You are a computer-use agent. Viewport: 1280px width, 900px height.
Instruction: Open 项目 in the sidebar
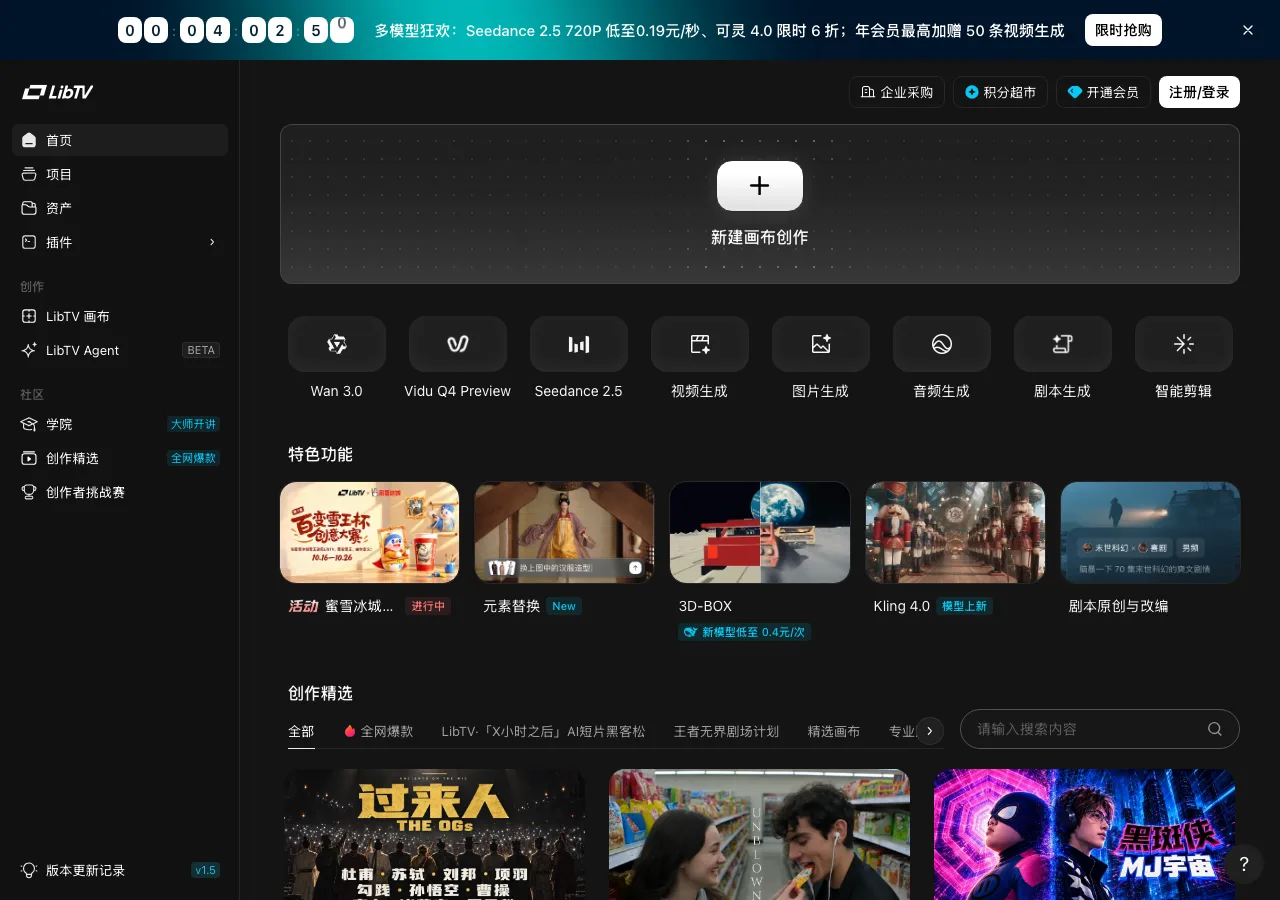coord(120,174)
